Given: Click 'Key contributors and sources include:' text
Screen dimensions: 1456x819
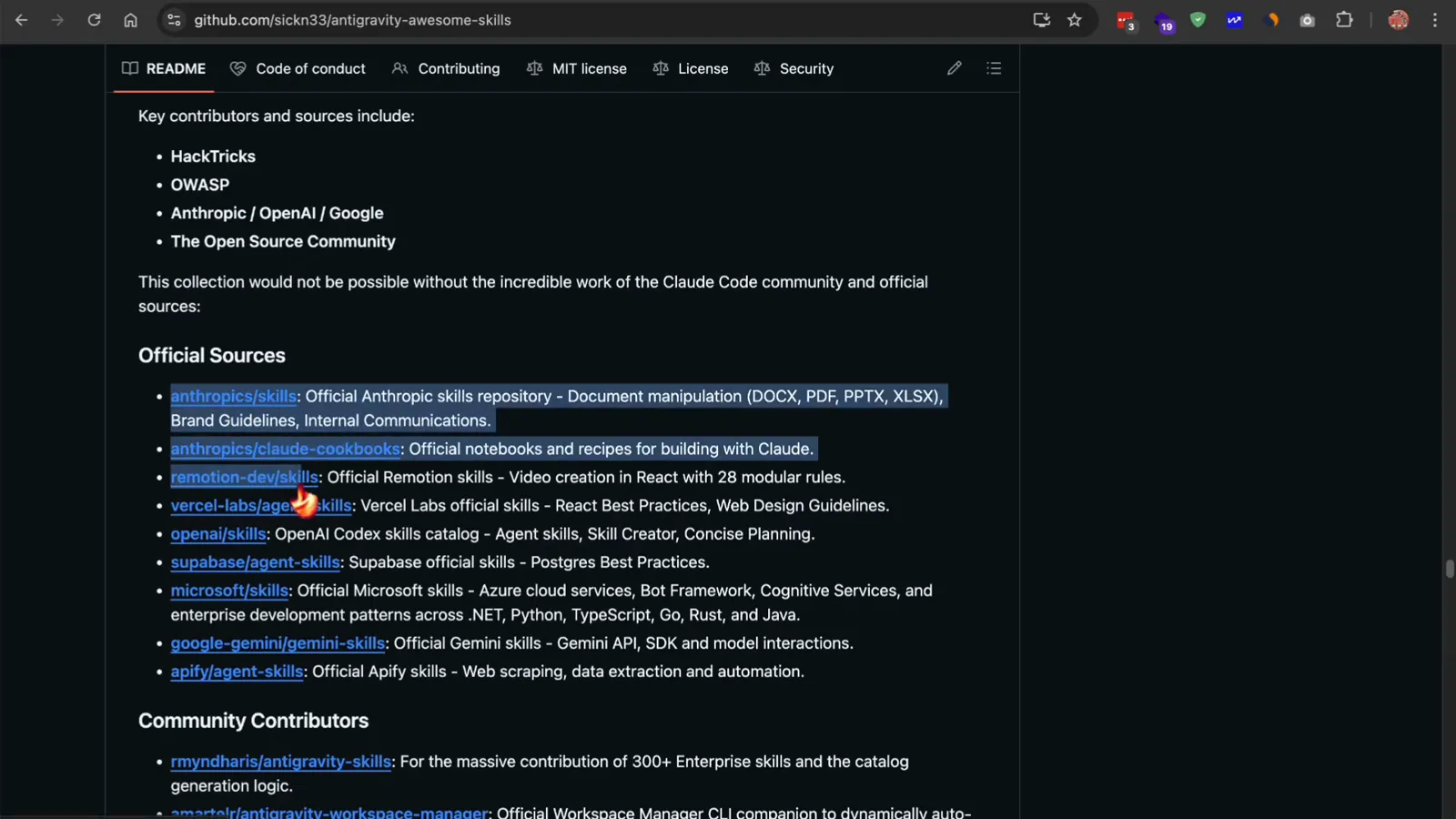Looking at the screenshot, I should (x=276, y=116).
